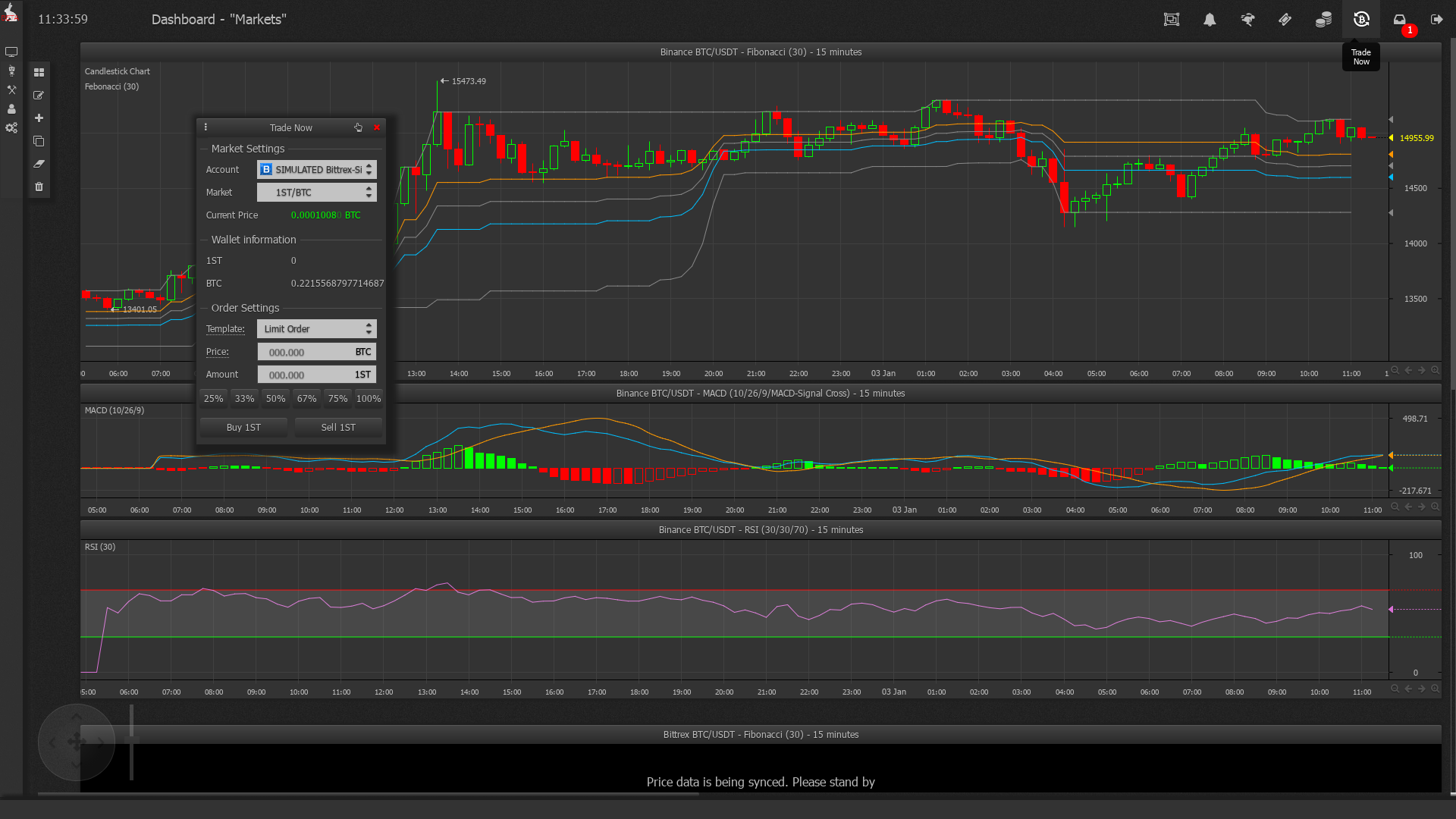Click the logout arrow icon
The height and width of the screenshot is (819, 1456).
click(1437, 20)
